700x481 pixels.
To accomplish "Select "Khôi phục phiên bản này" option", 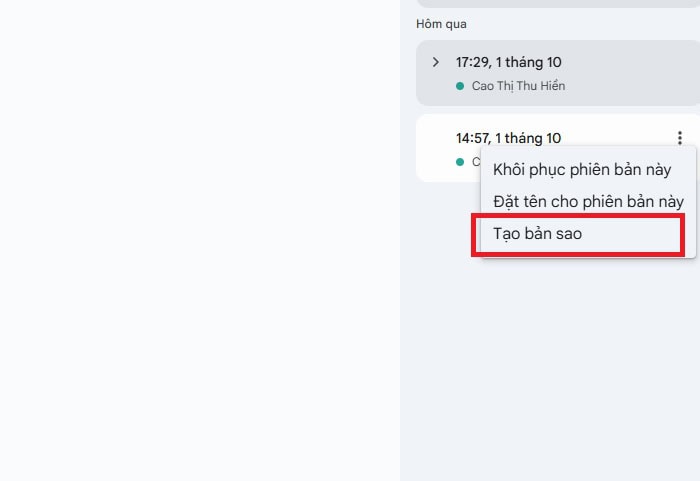I will [x=582, y=170].
